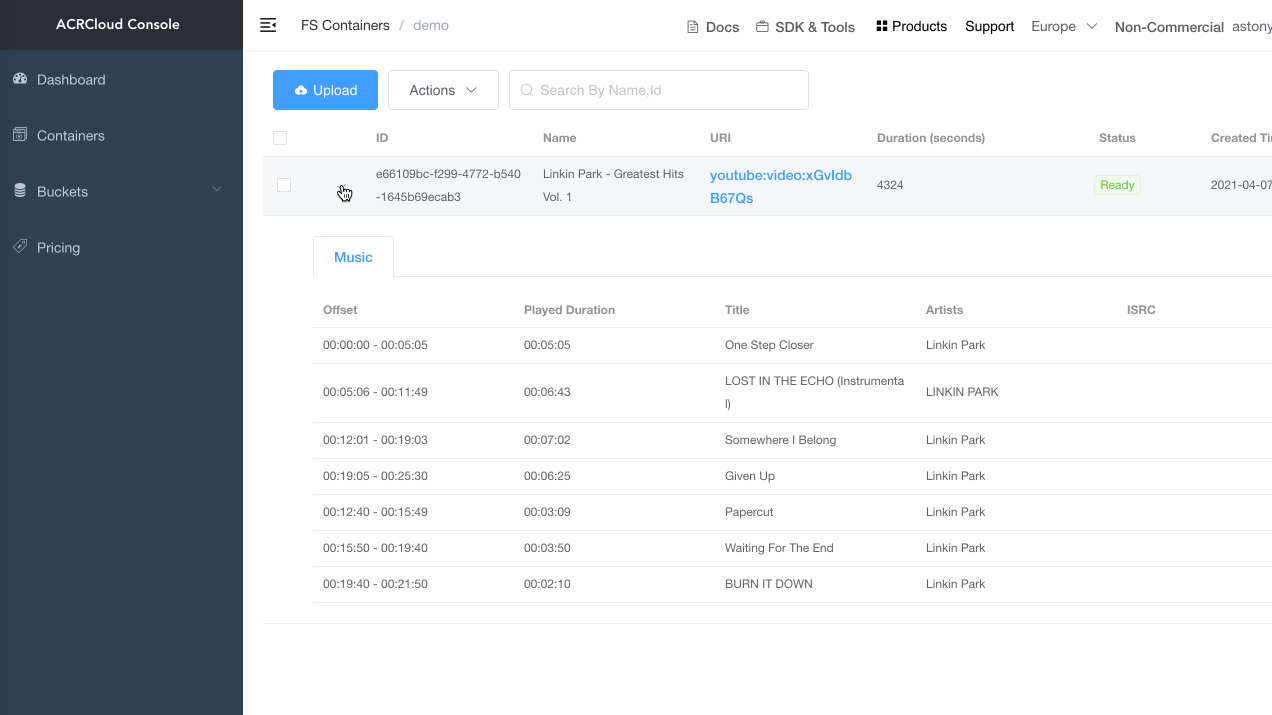Viewport: 1272px width, 715px height.
Task: Open Products via its grid icon
Action: pyautogui.click(x=882, y=26)
